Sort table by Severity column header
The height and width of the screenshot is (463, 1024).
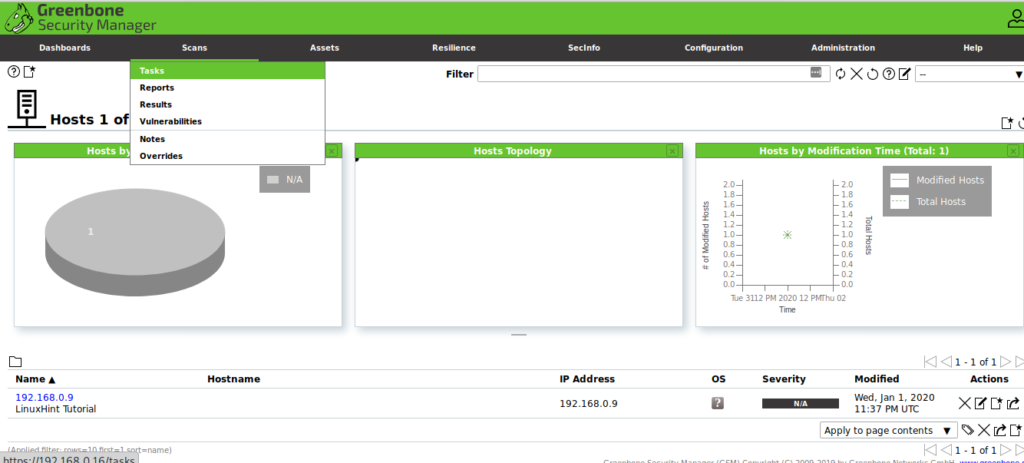tap(784, 379)
